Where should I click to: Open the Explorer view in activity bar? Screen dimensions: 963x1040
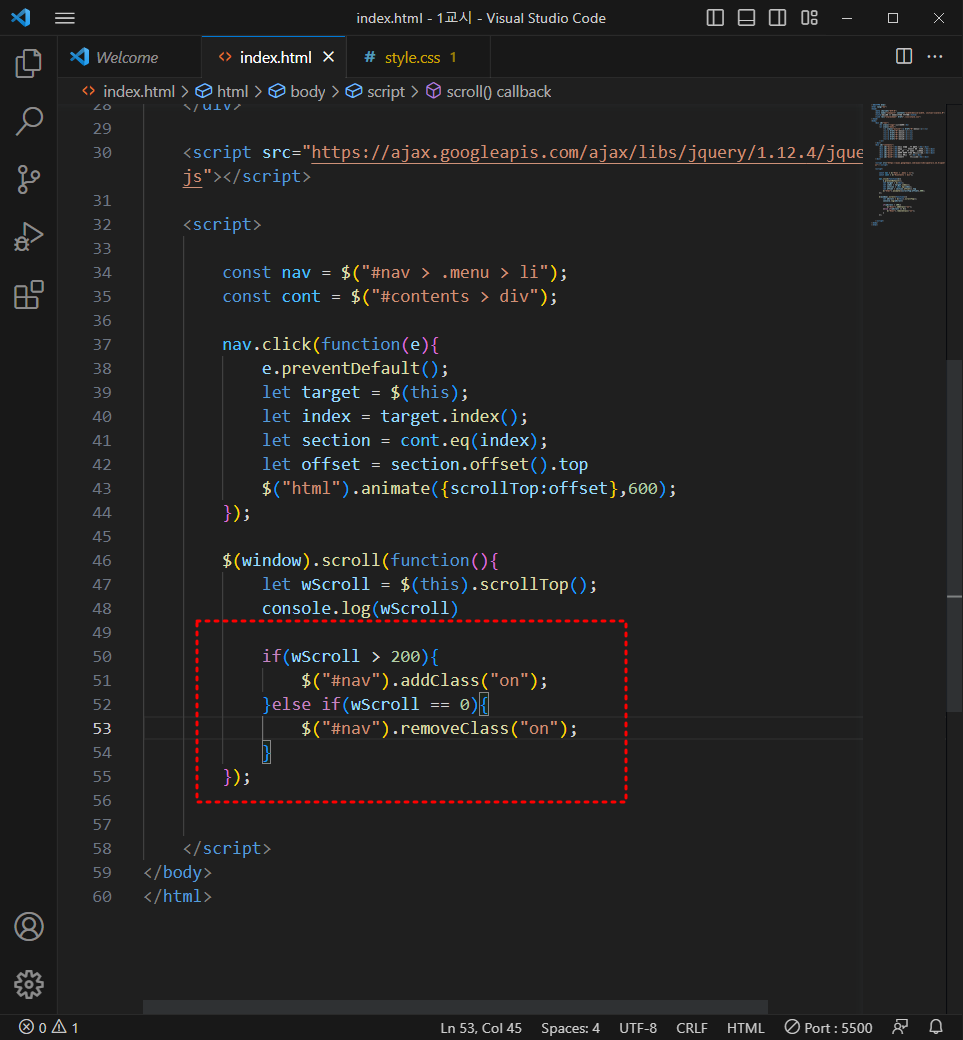(x=29, y=64)
